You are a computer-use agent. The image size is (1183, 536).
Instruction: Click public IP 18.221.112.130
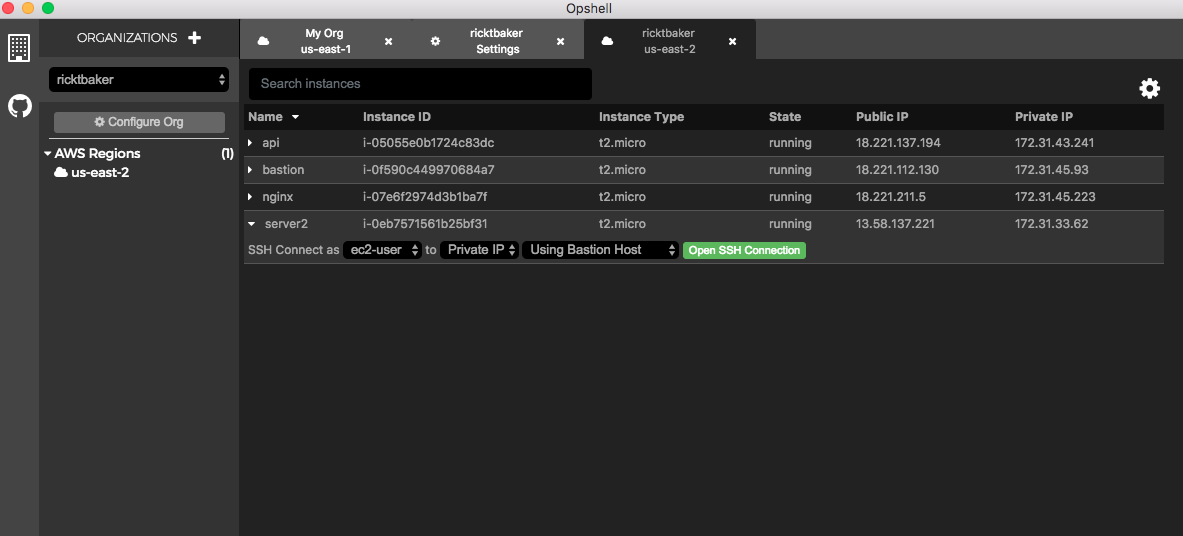pos(898,170)
